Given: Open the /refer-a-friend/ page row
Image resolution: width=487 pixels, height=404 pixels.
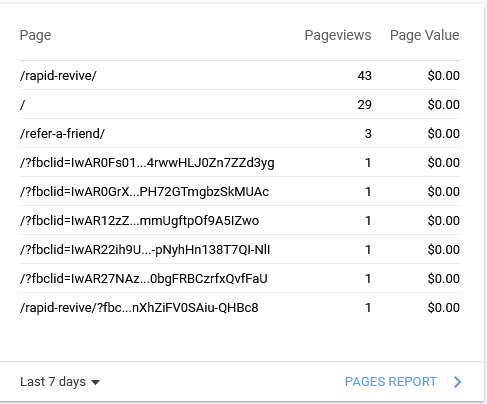Looking at the screenshot, I should (240, 133).
